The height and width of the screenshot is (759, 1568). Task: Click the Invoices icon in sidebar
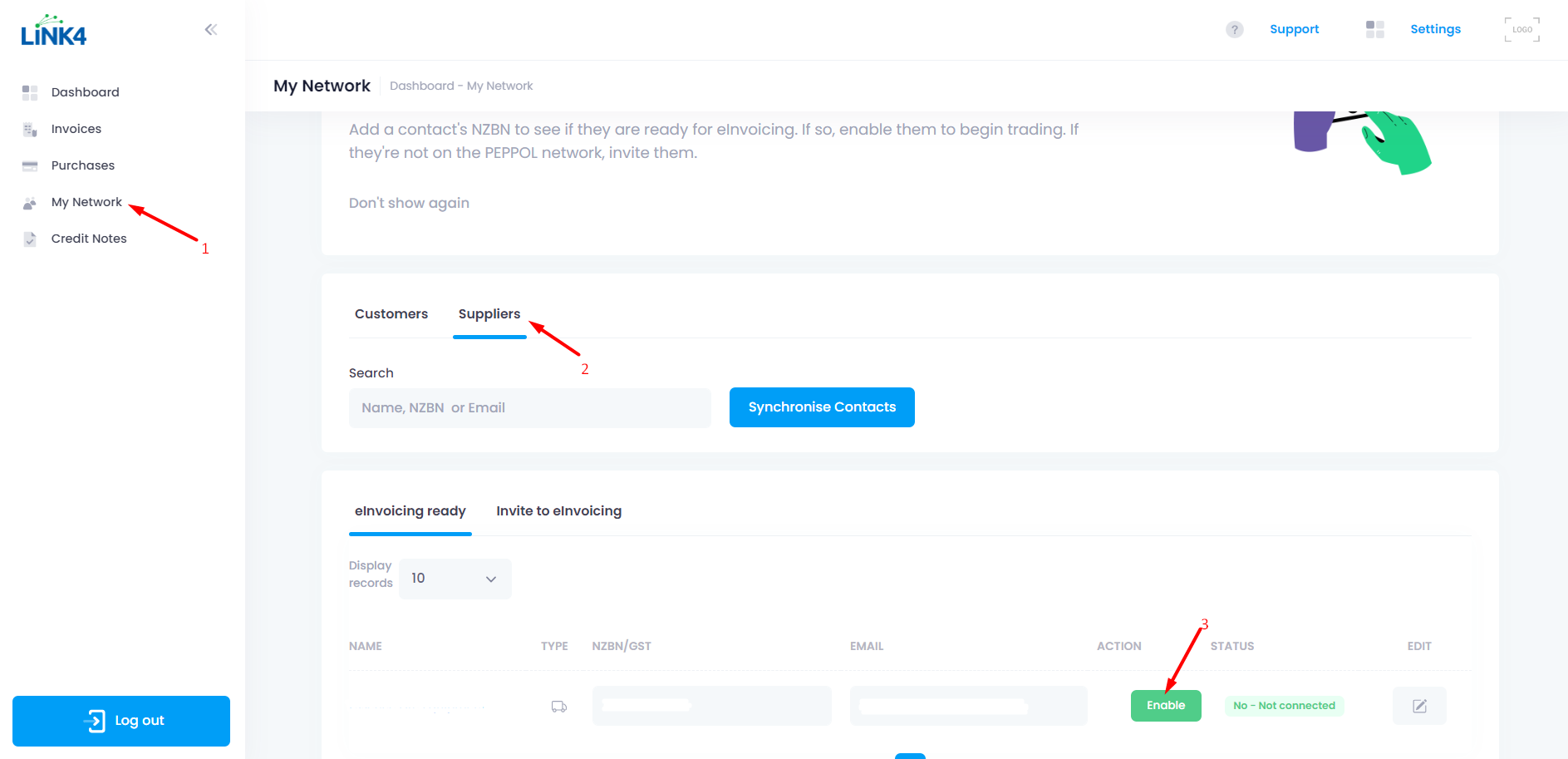tap(30, 129)
